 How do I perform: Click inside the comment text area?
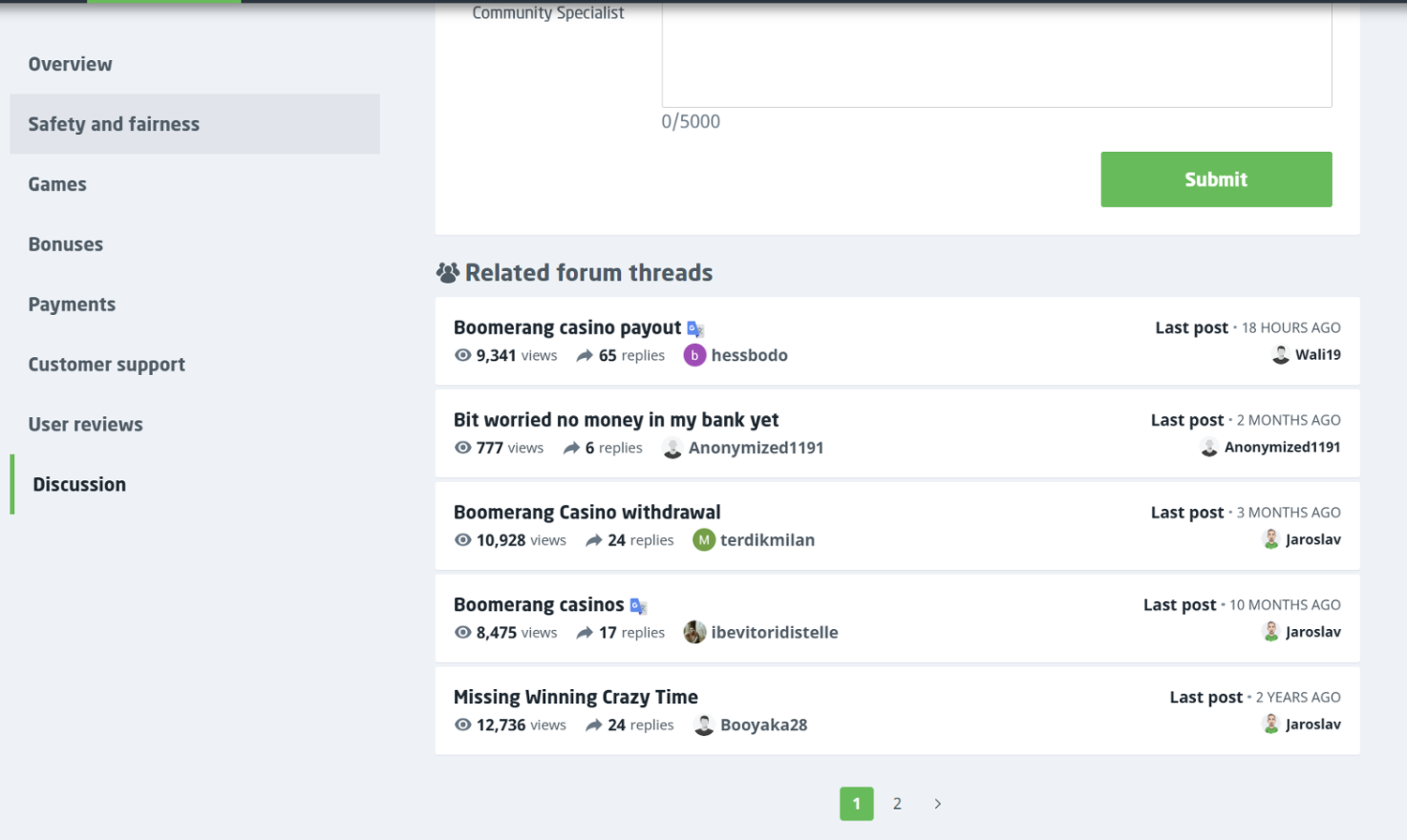point(996,53)
